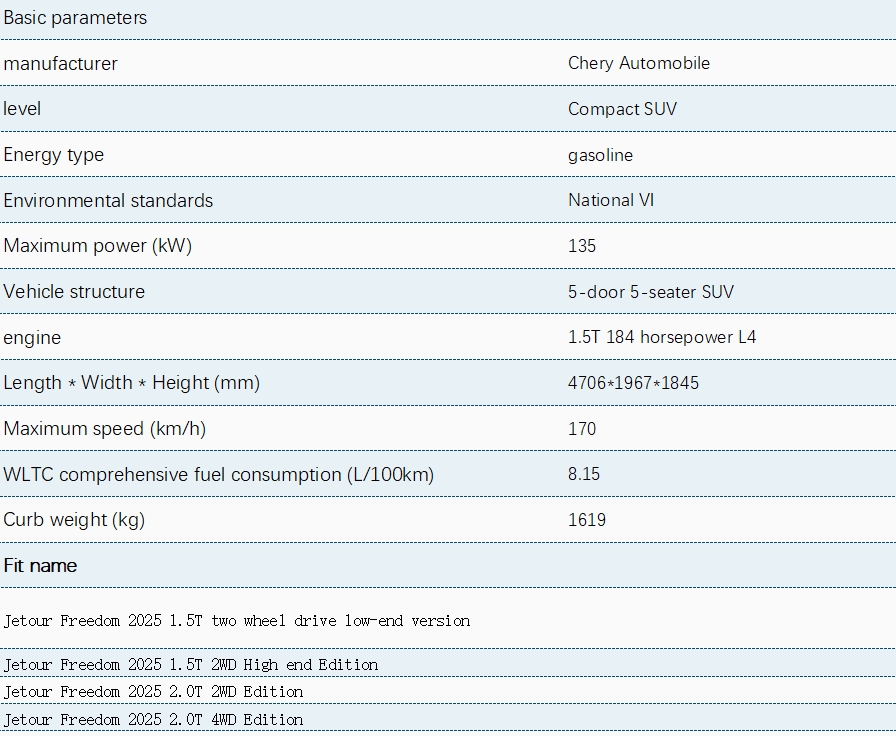Select the 'Maximum speed (km/h)' label
This screenshot has height=736, width=896.
(105, 429)
